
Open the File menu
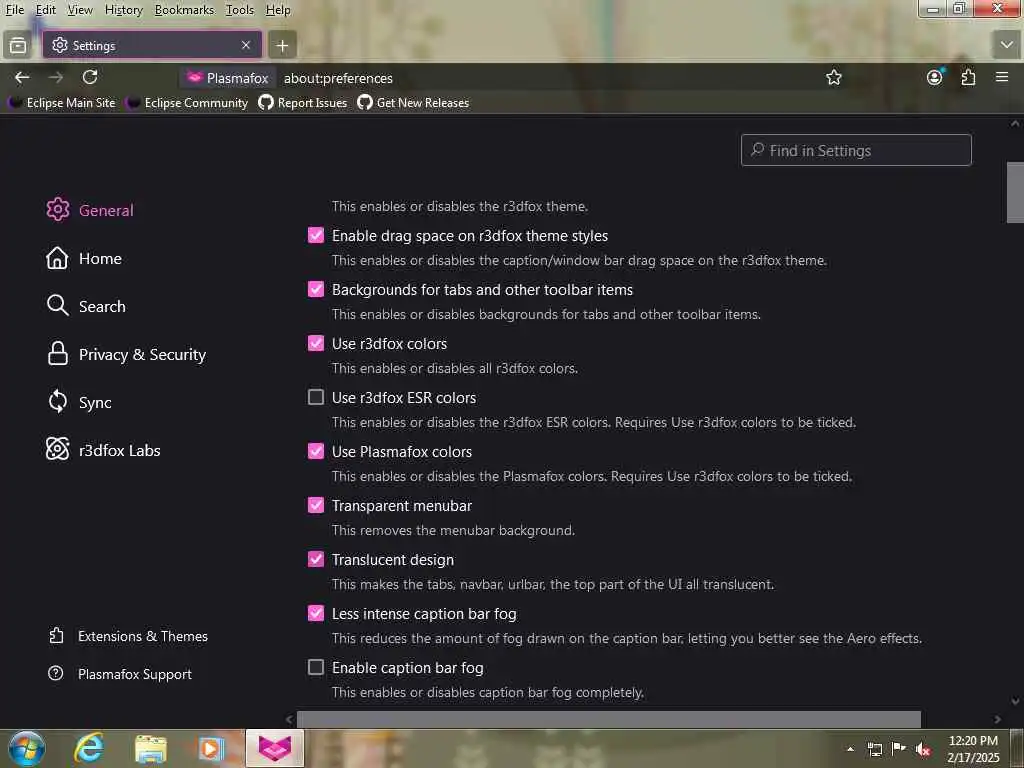14,10
